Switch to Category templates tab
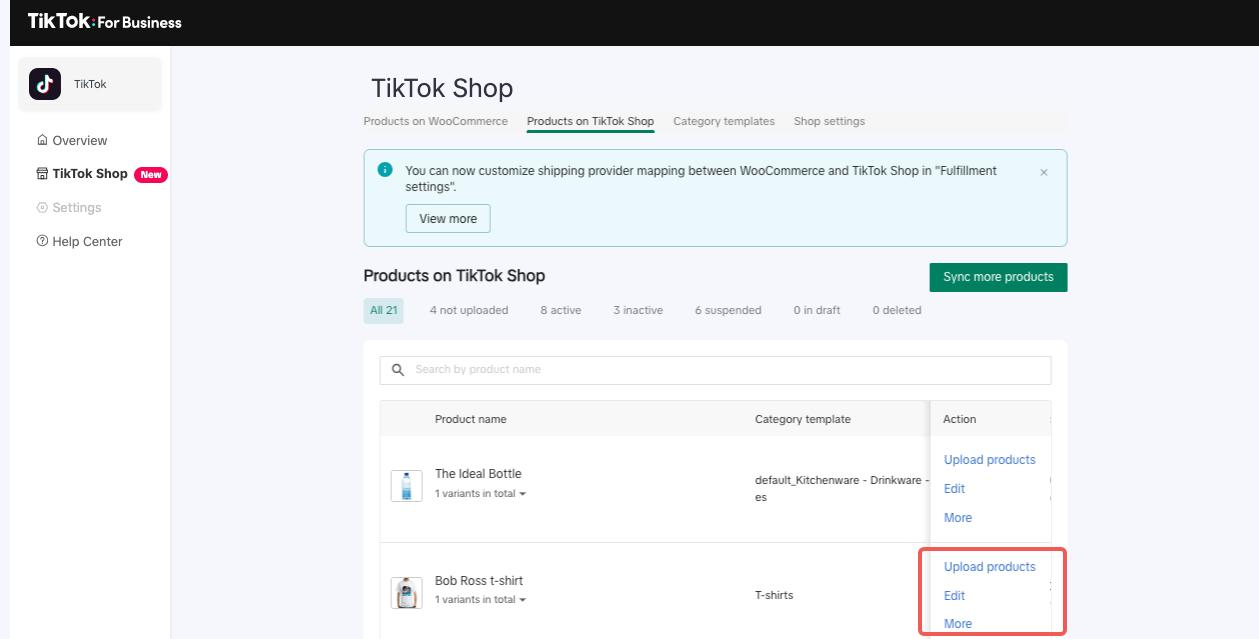The height and width of the screenshot is (639, 1259). pyautogui.click(x=724, y=121)
